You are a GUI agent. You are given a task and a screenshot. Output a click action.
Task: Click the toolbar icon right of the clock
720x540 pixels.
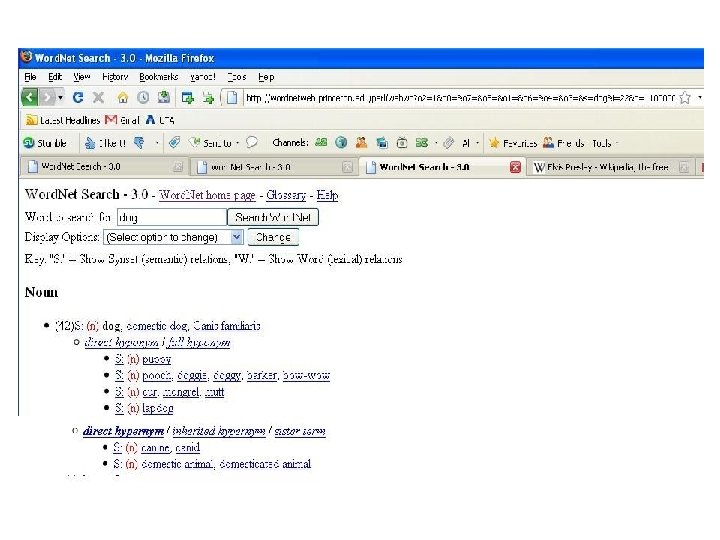pos(163,97)
